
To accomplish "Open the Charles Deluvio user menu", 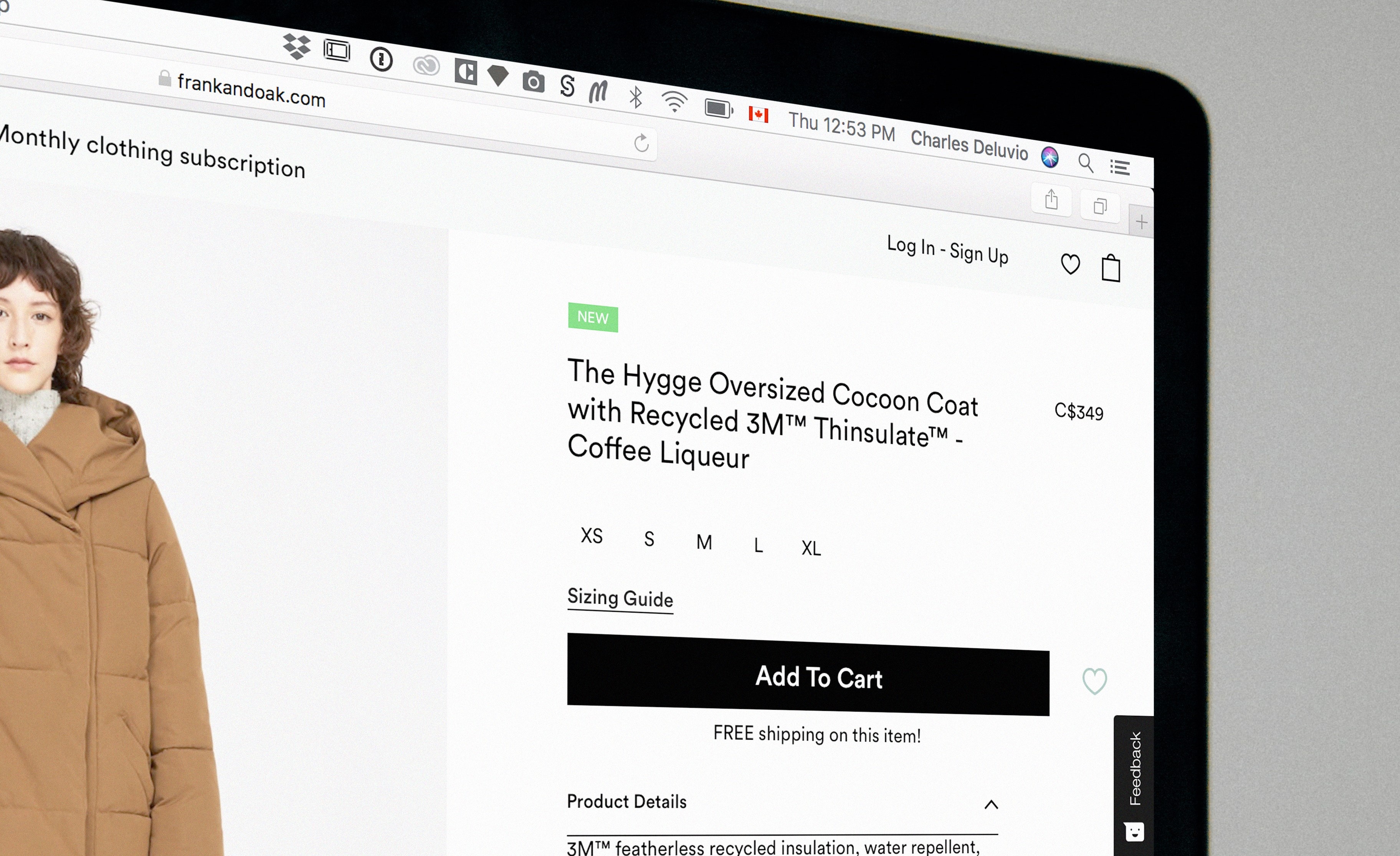I will (969, 146).
